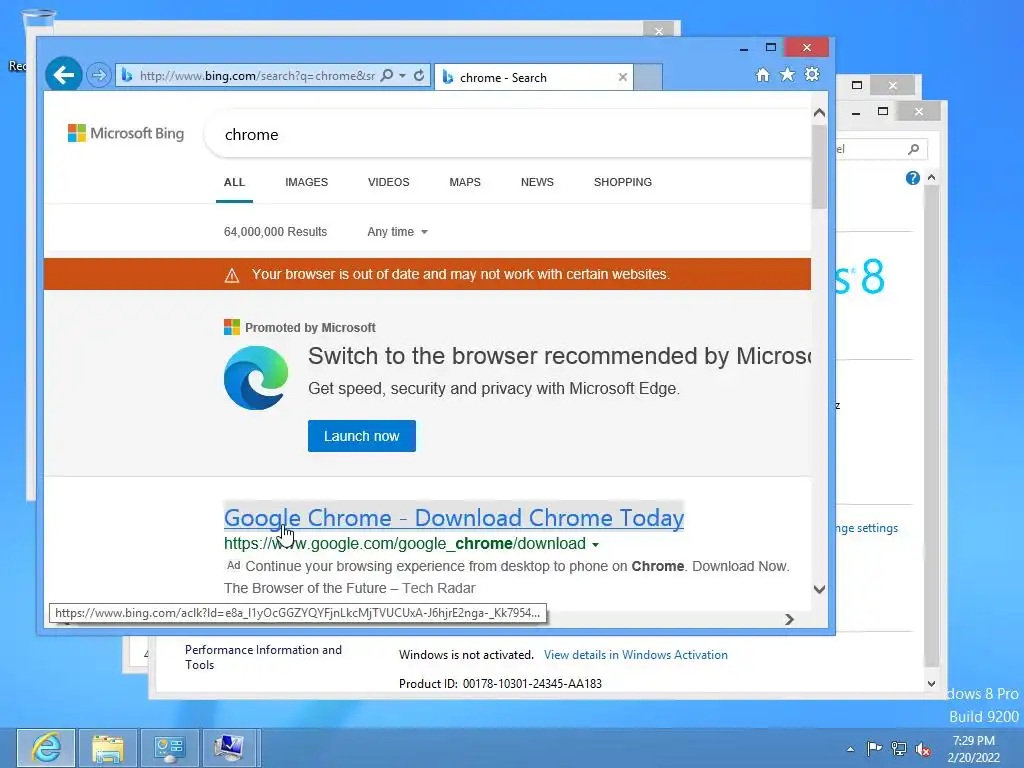Open Performance Information and Tools link
This screenshot has width=1024, height=768.
pyautogui.click(x=263, y=657)
